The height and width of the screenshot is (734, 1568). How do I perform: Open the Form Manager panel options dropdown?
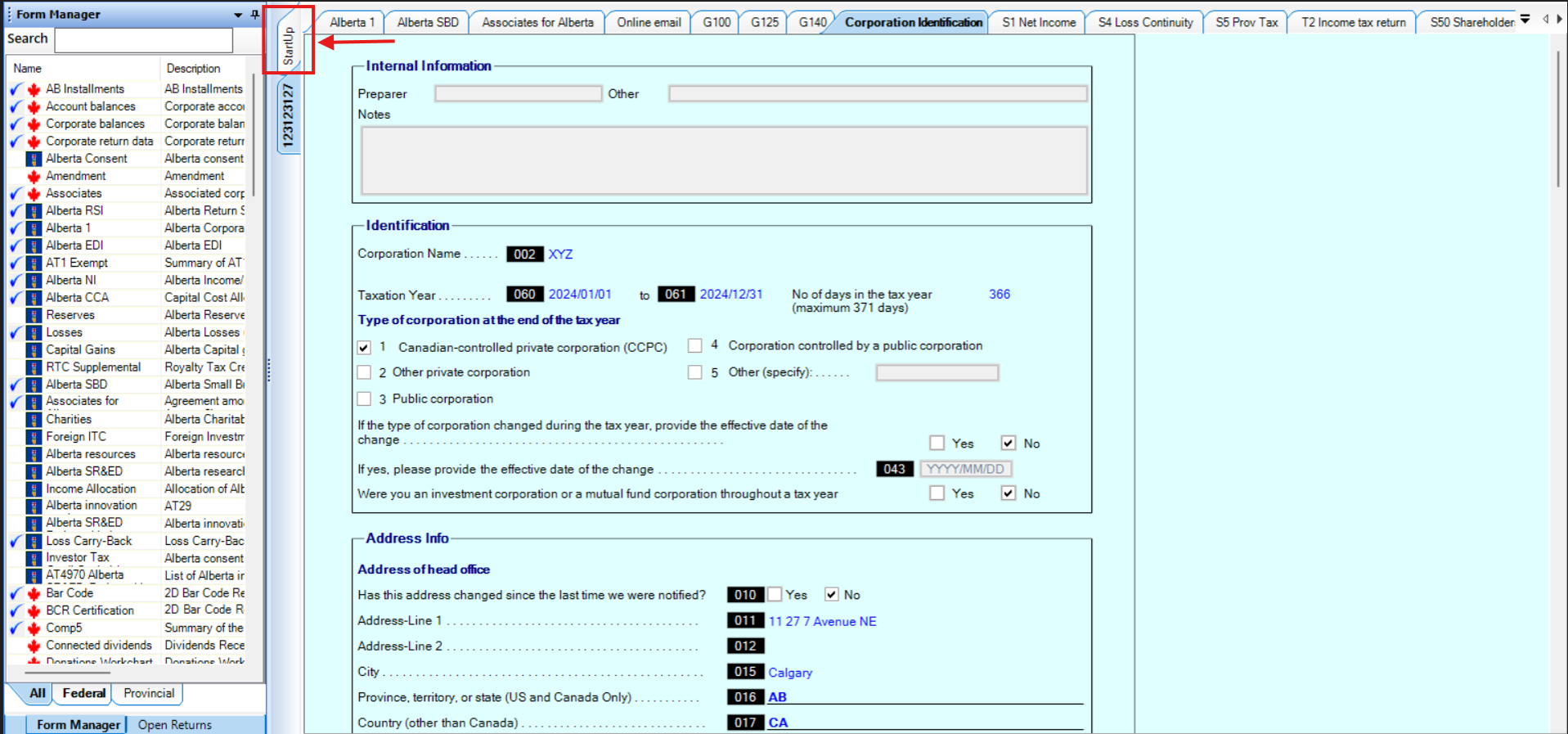(x=238, y=15)
